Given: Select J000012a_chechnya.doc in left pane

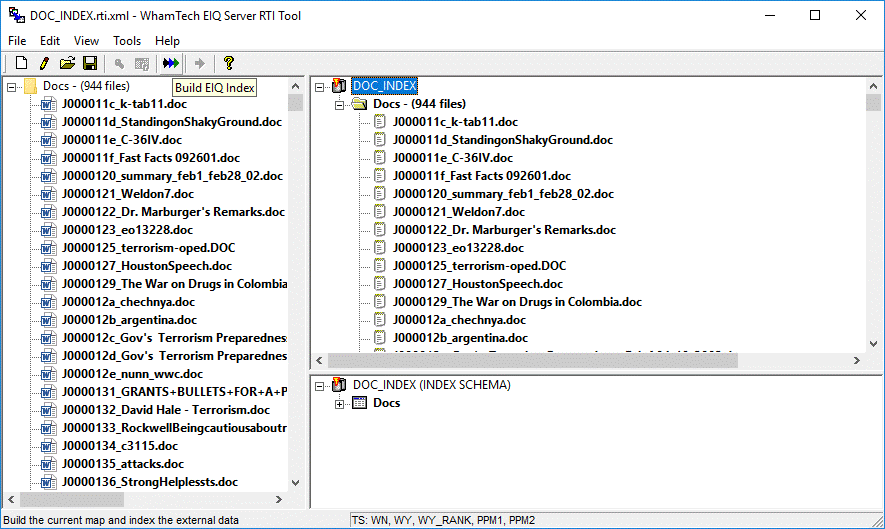Looking at the screenshot, I should [128, 302].
